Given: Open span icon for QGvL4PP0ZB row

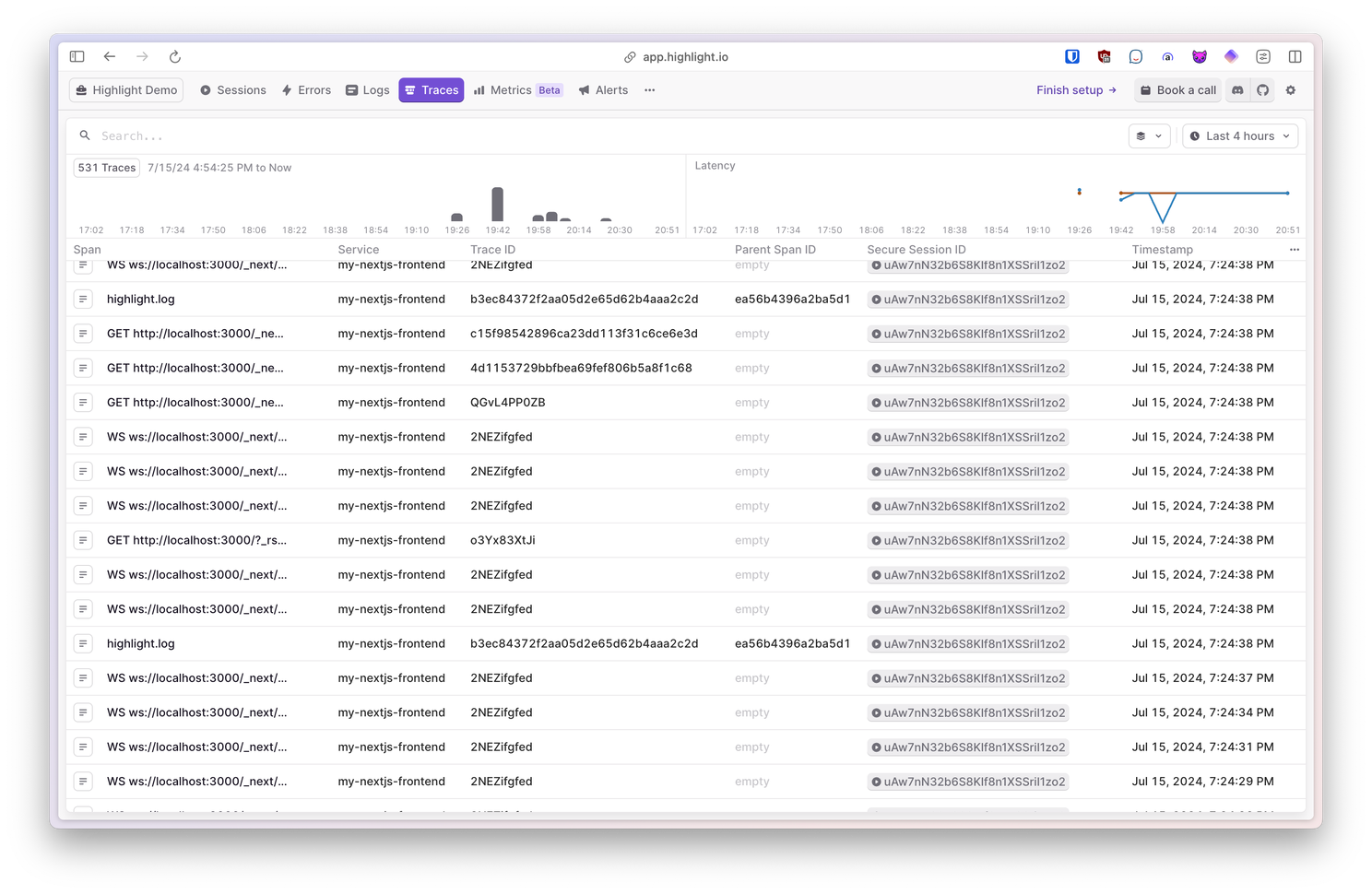Looking at the screenshot, I should [x=83, y=403].
